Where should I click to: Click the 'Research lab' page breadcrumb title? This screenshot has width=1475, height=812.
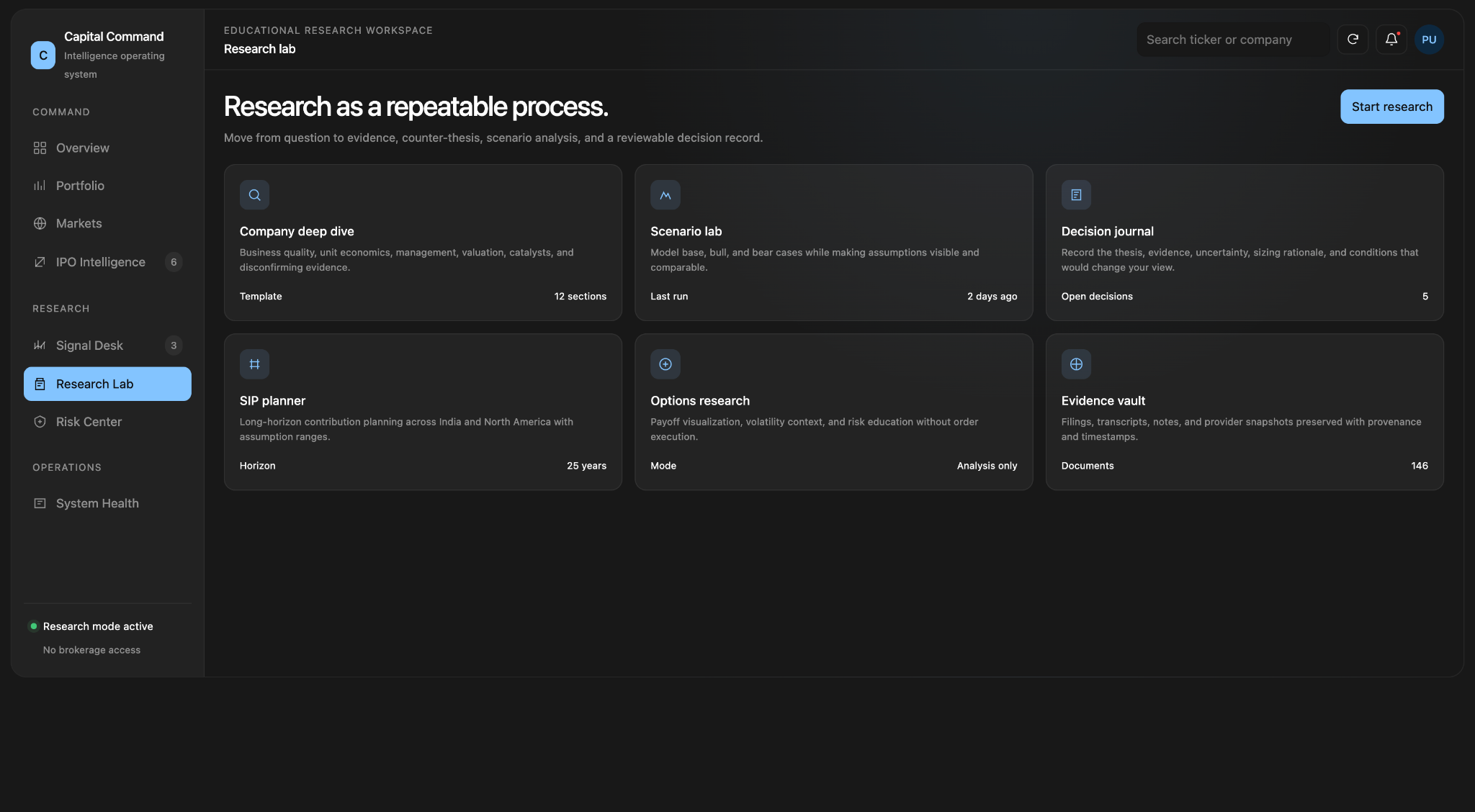(259, 49)
